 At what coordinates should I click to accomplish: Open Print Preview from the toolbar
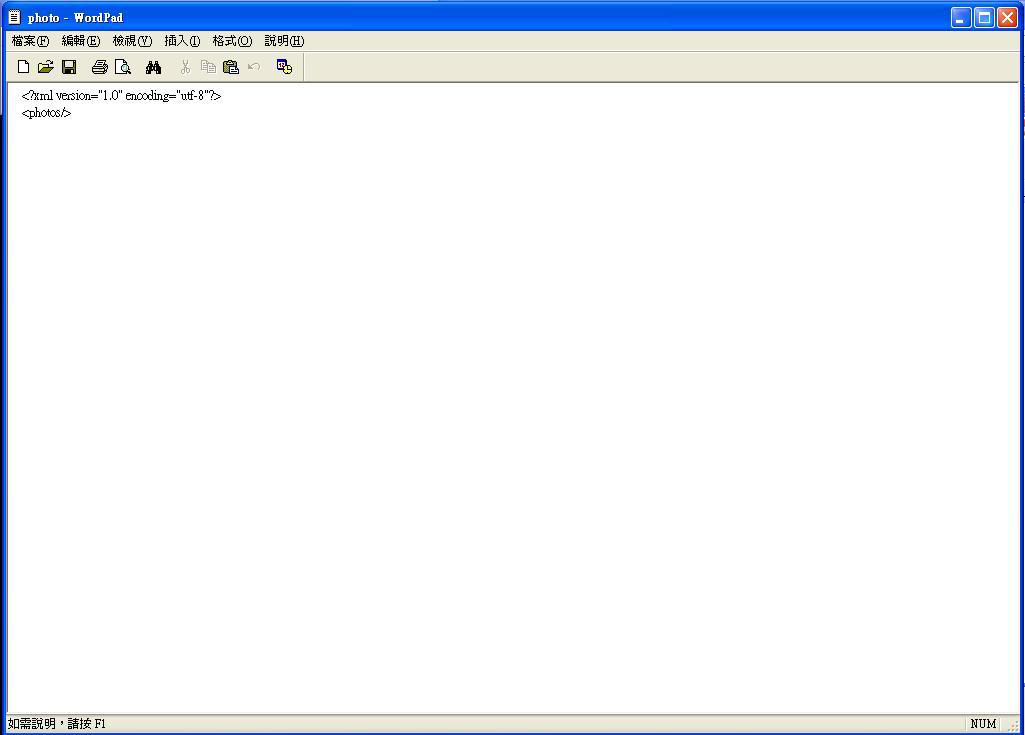[122, 67]
